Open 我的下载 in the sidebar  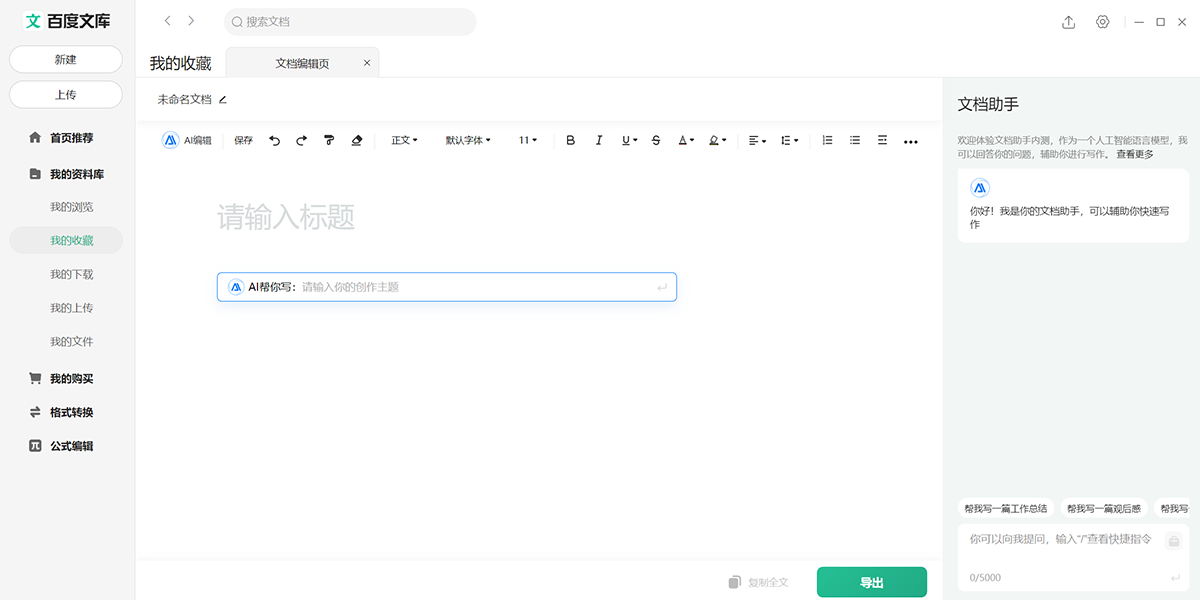tap(72, 274)
